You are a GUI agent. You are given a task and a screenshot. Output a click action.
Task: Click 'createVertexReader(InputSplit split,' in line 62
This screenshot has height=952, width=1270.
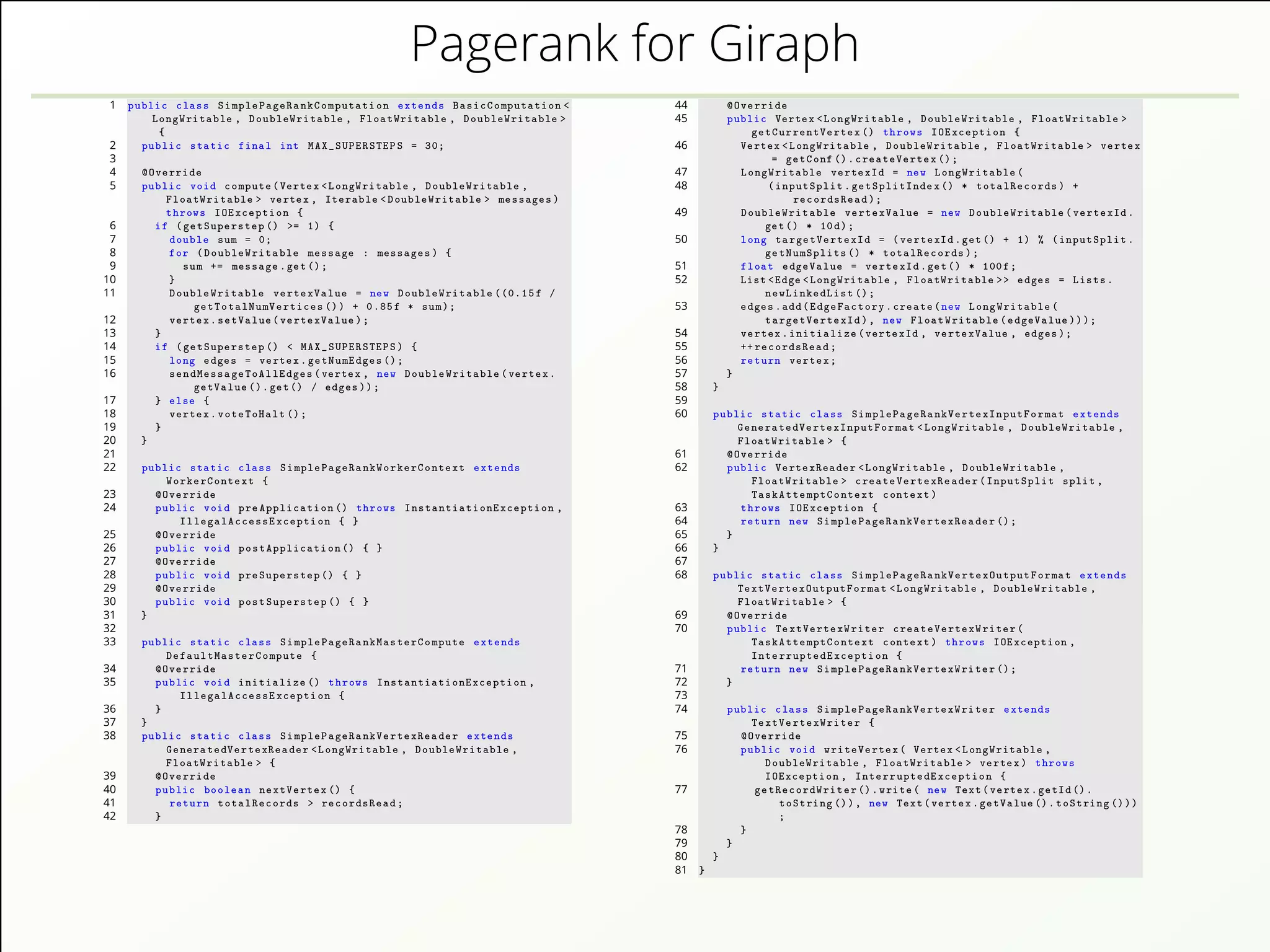pos(979,482)
